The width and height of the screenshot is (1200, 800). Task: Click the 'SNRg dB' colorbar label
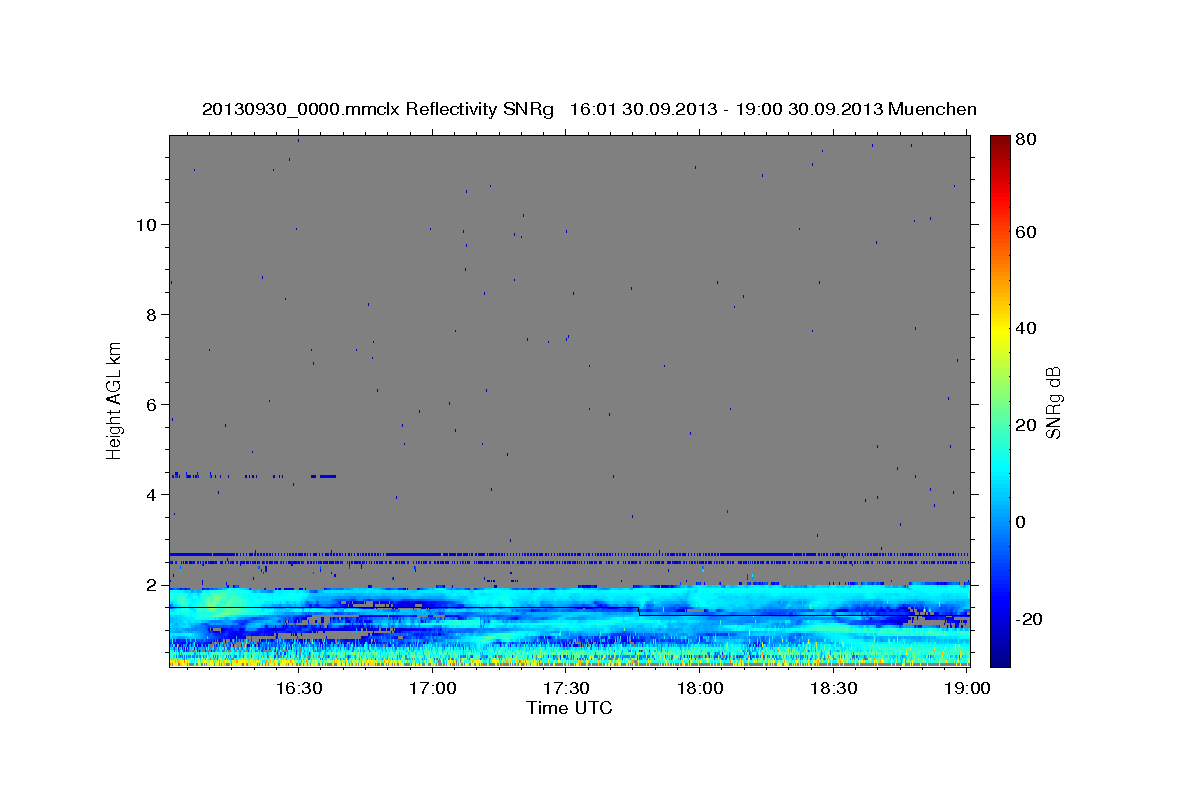click(1052, 403)
